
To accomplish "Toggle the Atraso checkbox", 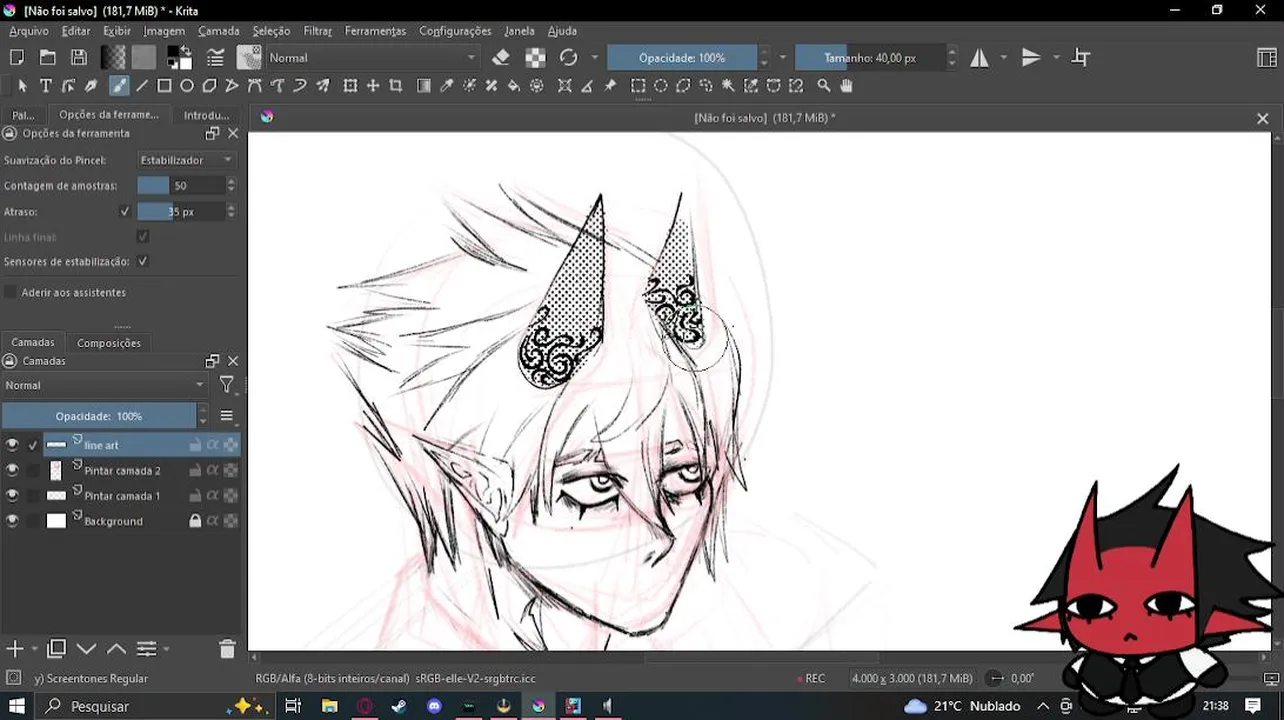I will pos(125,212).
